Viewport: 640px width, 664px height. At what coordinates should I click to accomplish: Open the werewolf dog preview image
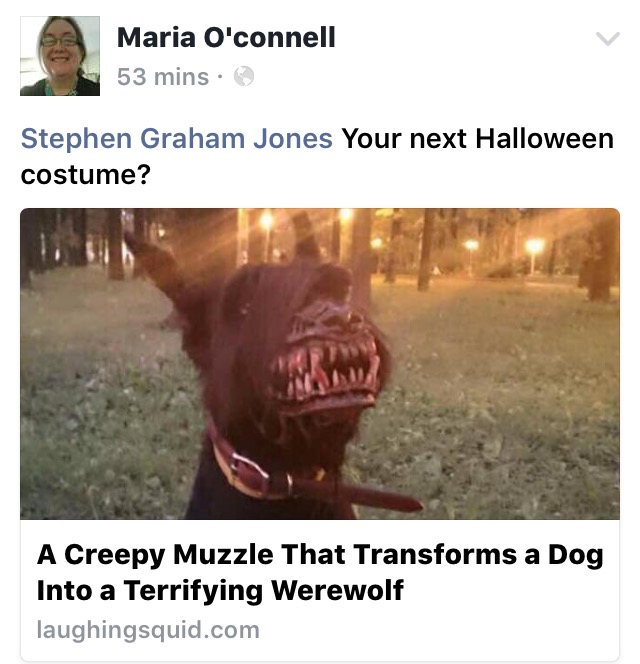tap(320, 364)
